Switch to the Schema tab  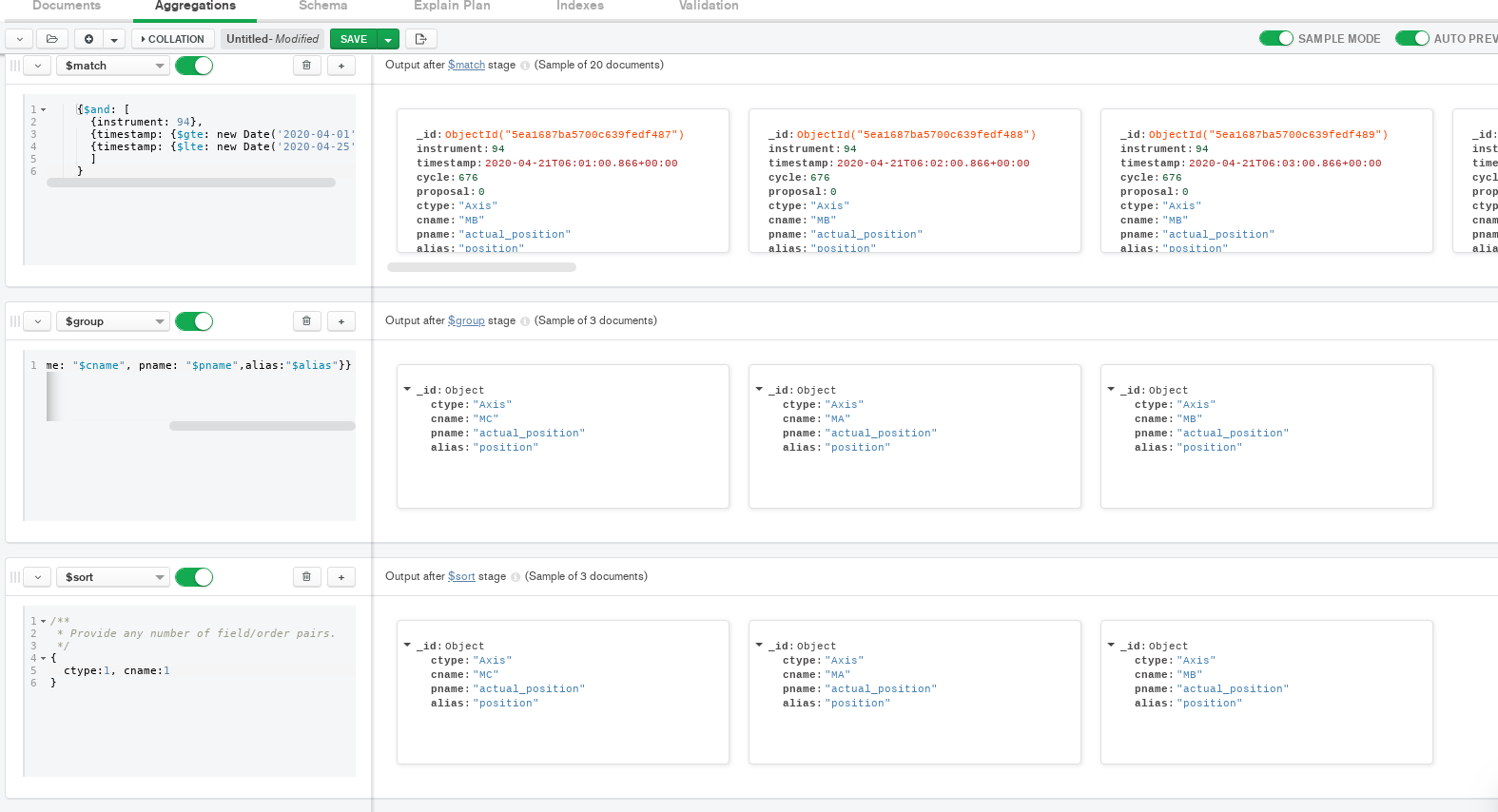point(322,7)
